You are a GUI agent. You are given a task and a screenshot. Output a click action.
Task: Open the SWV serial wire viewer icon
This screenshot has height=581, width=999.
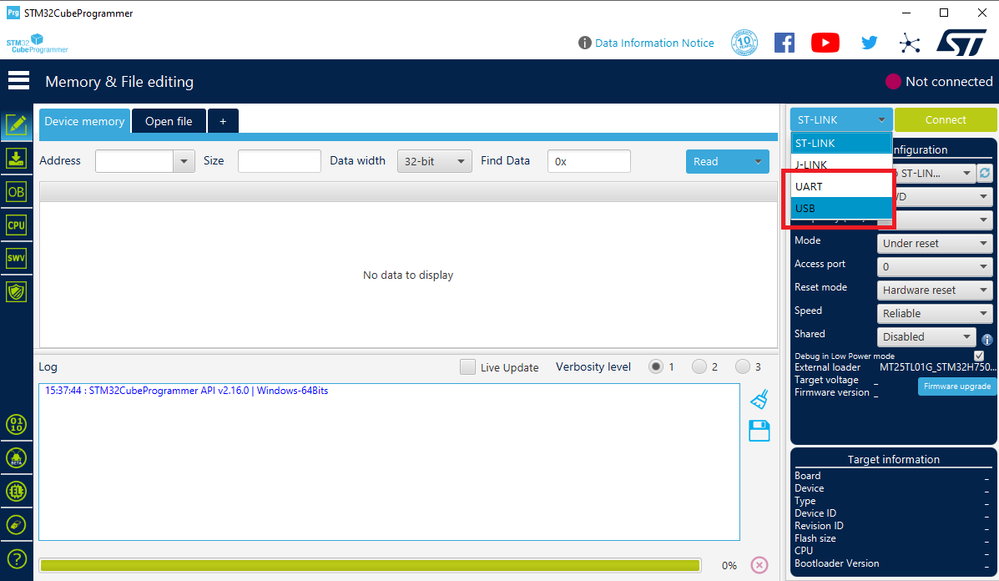pos(16,258)
